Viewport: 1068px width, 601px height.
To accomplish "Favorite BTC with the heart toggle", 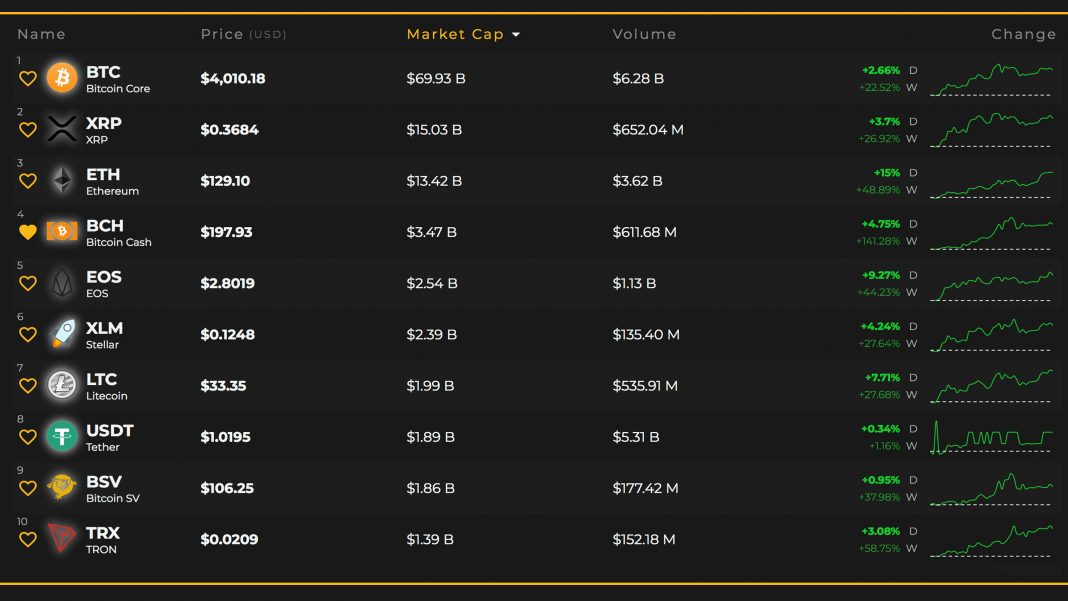I will click(28, 79).
